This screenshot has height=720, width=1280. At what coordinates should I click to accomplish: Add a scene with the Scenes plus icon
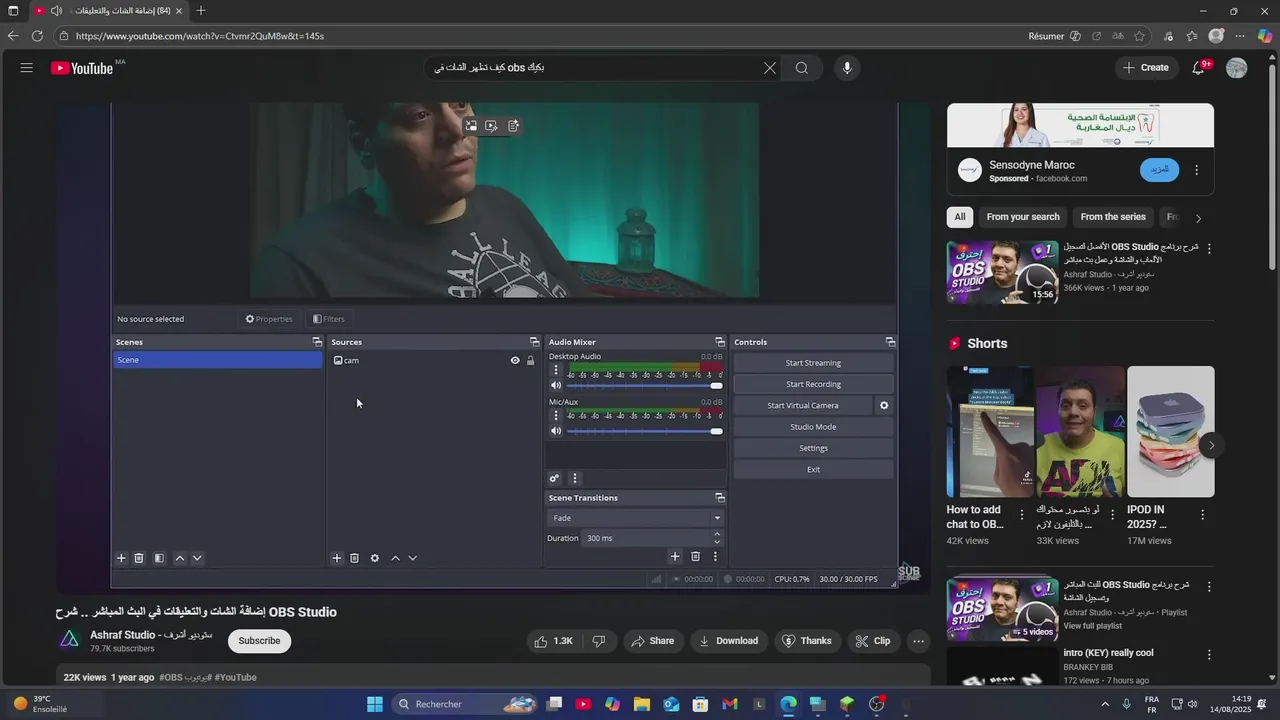click(x=121, y=558)
